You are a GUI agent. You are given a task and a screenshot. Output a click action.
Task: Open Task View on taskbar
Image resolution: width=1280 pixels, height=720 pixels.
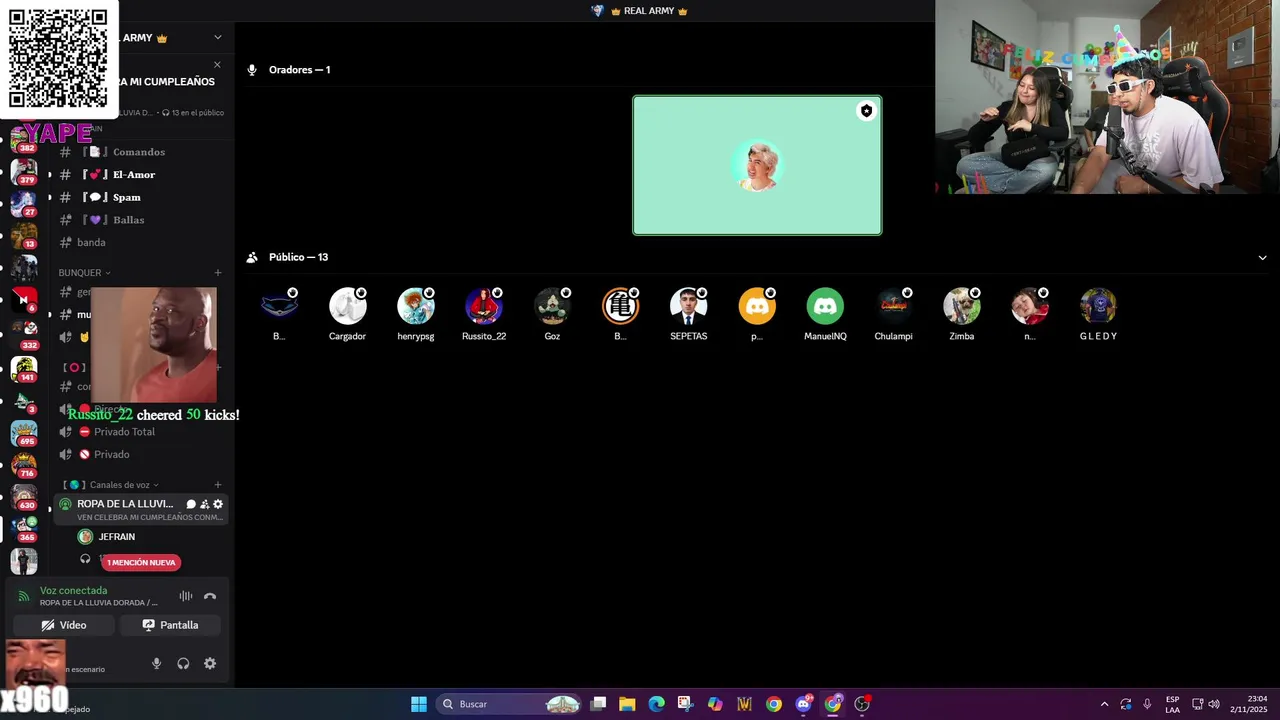click(x=598, y=704)
